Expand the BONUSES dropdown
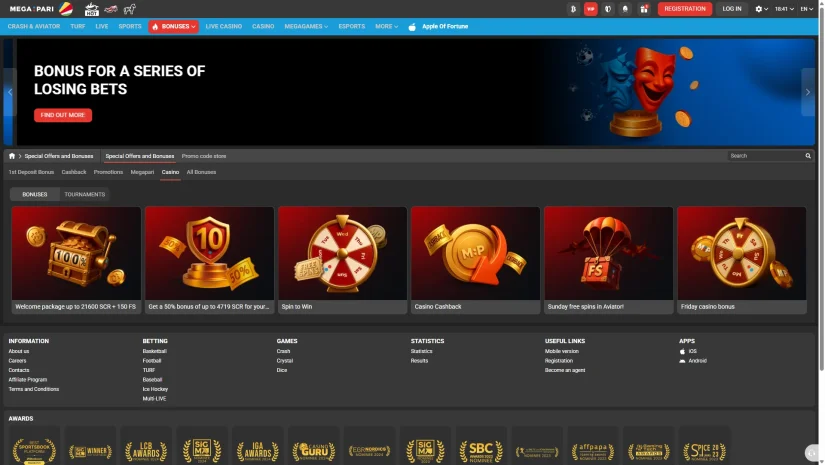825x465 pixels. point(173,26)
